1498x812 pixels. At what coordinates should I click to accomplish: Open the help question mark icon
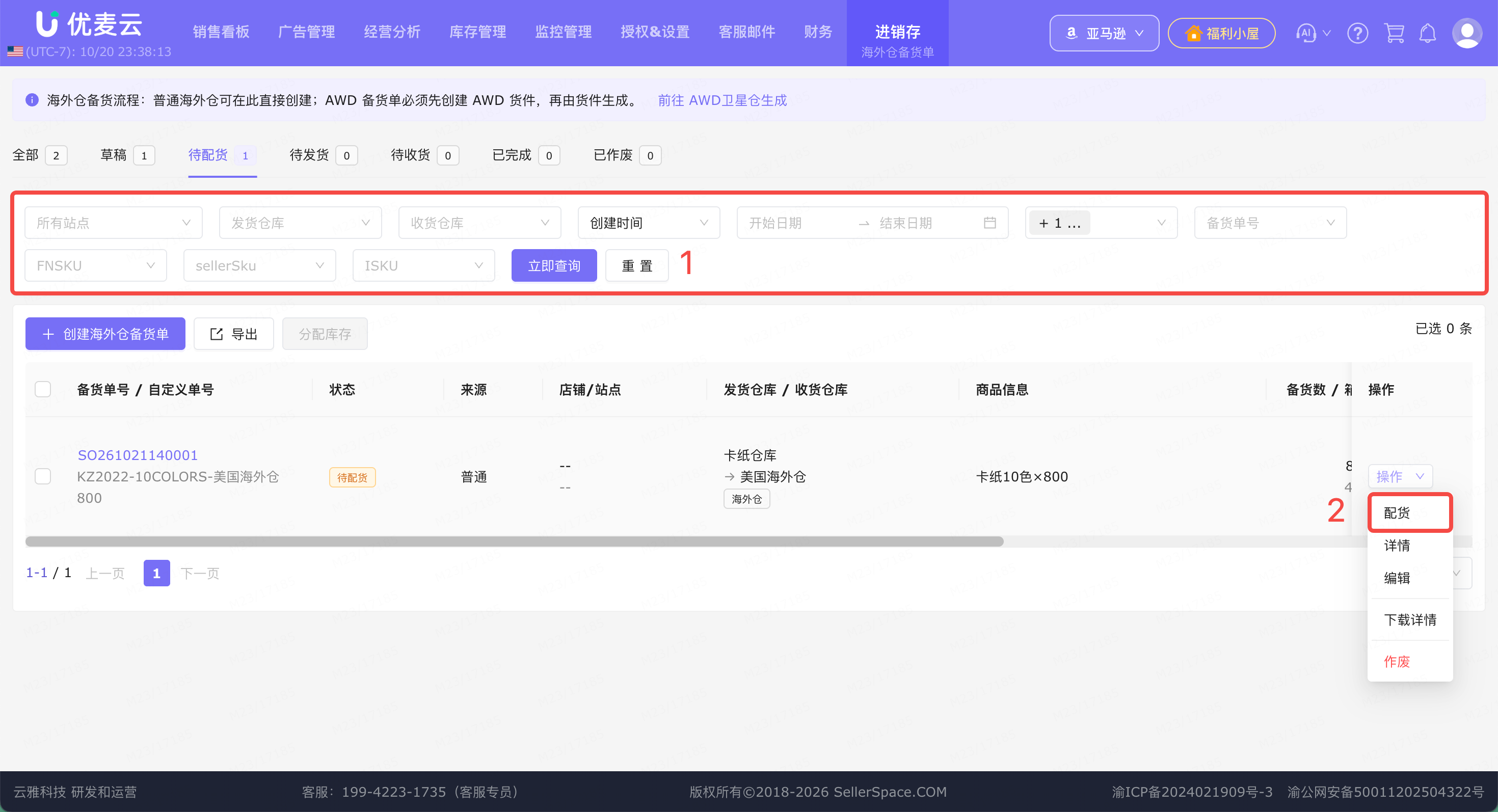(1357, 33)
